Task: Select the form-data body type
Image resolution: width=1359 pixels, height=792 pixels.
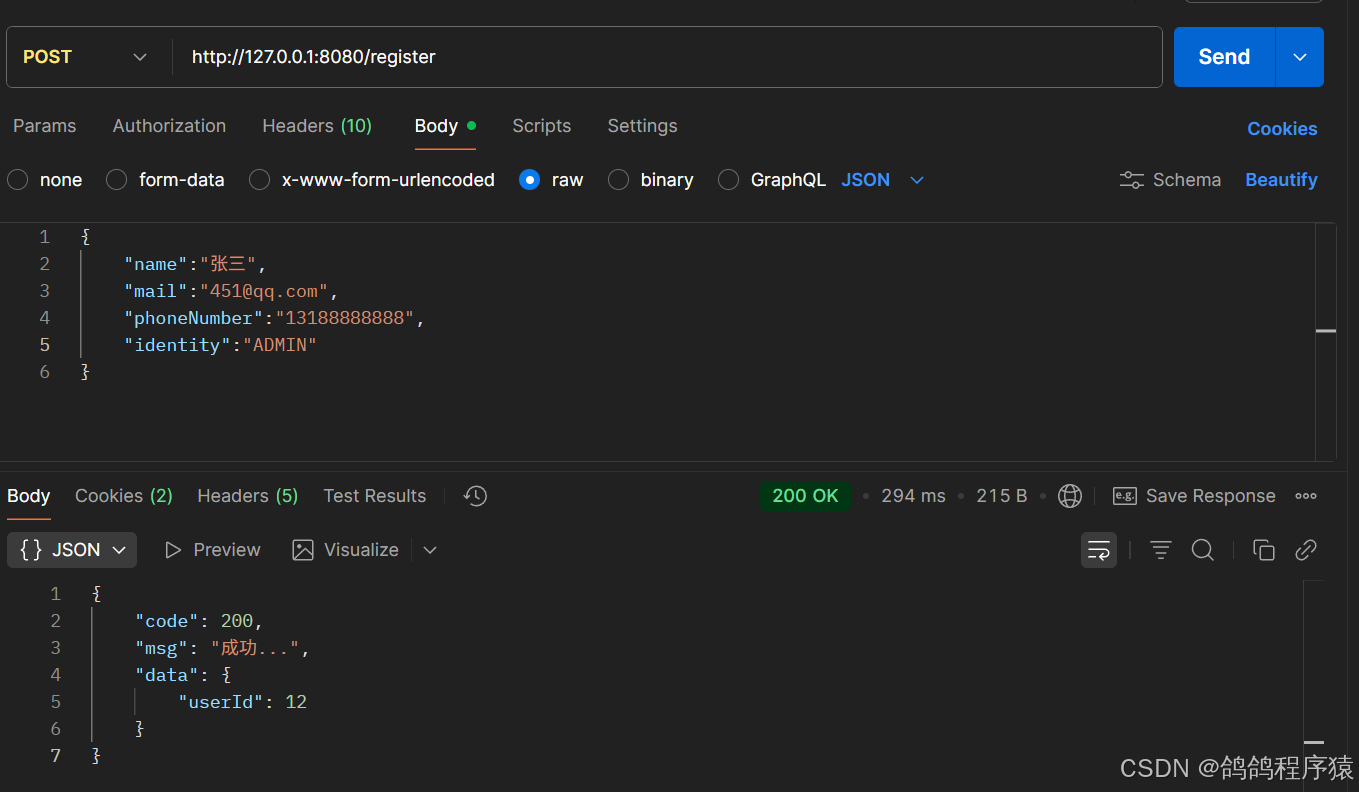Action: coord(165,180)
